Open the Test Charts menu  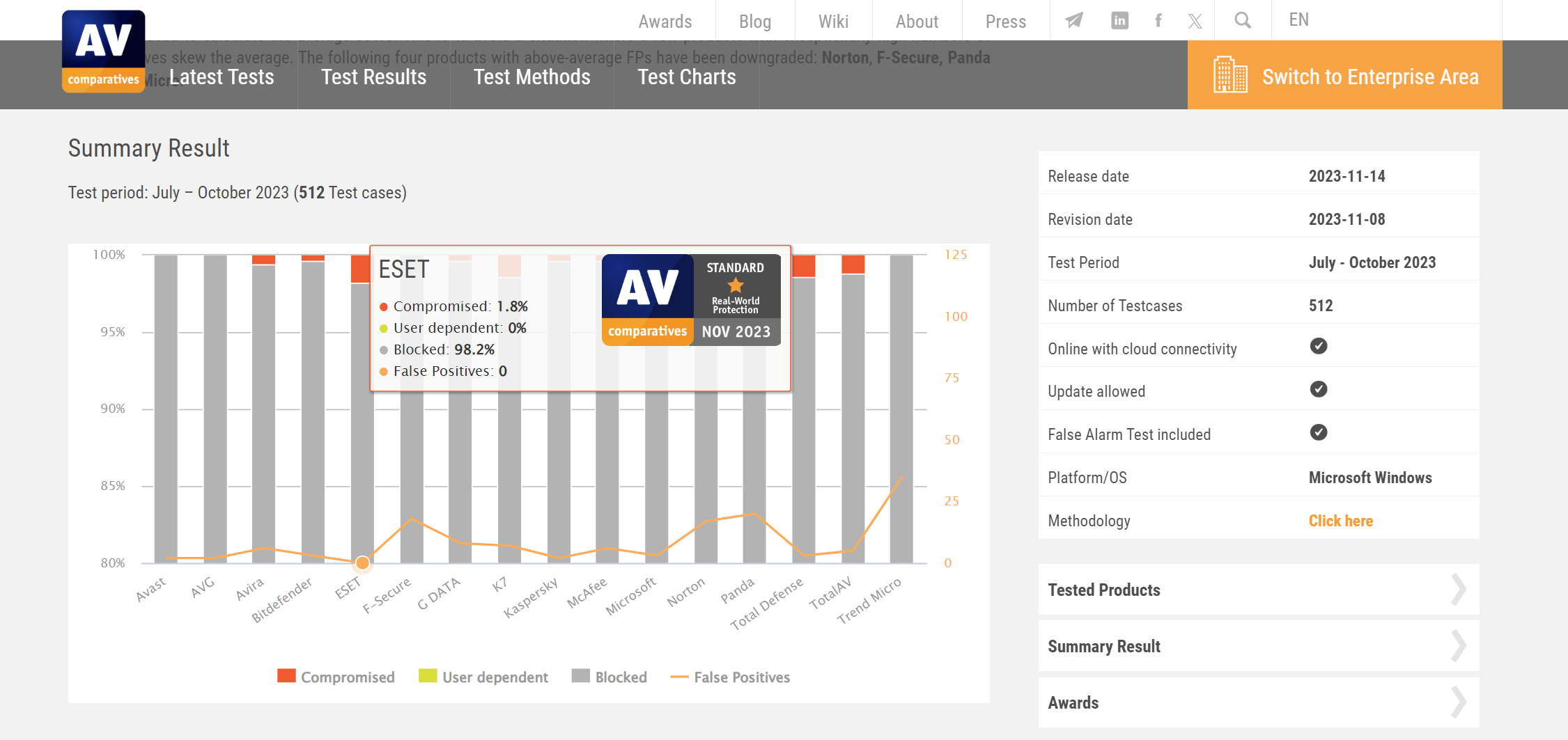[686, 77]
